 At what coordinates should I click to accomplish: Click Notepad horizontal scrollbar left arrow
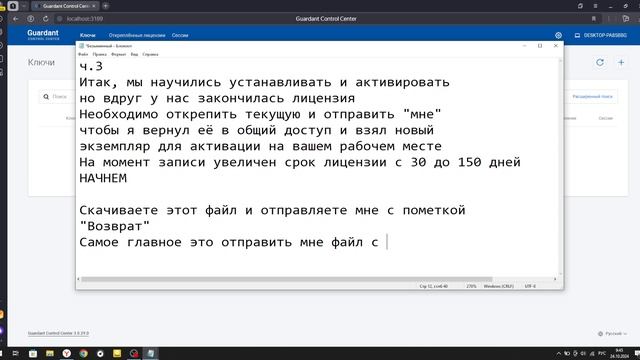[x=78, y=279]
